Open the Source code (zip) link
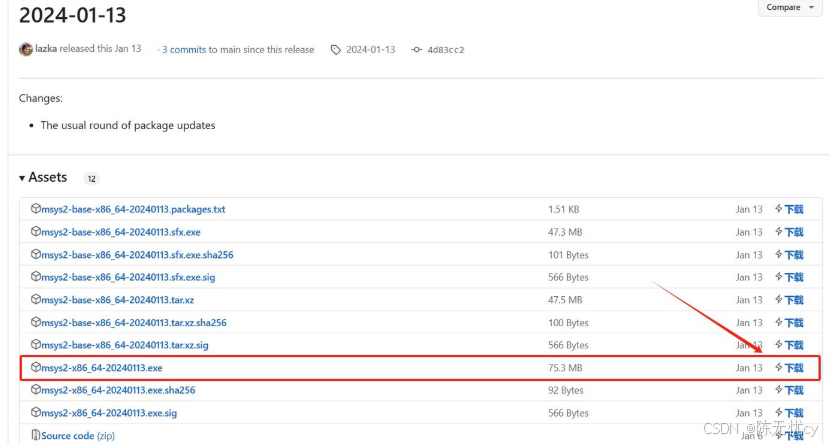Viewport: 830px width, 444px height. click(78, 436)
